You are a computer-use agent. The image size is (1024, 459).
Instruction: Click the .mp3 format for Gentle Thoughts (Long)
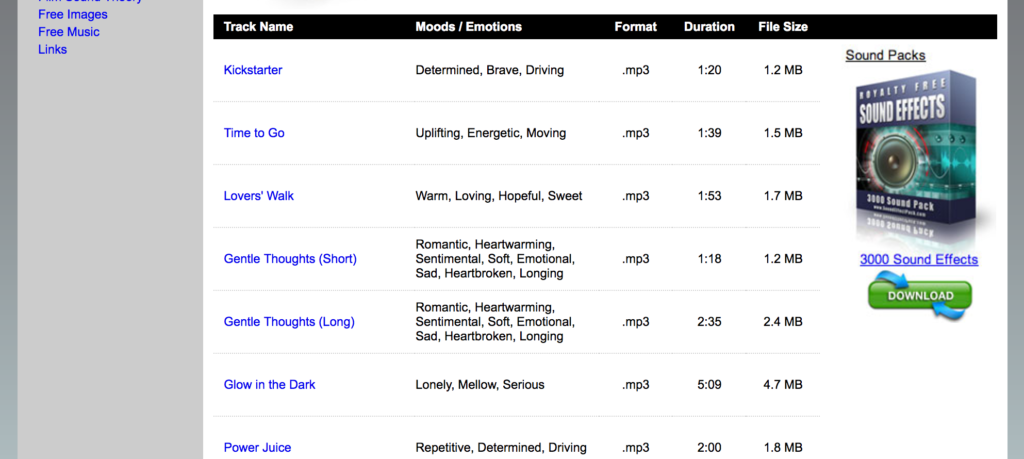[635, 322]
